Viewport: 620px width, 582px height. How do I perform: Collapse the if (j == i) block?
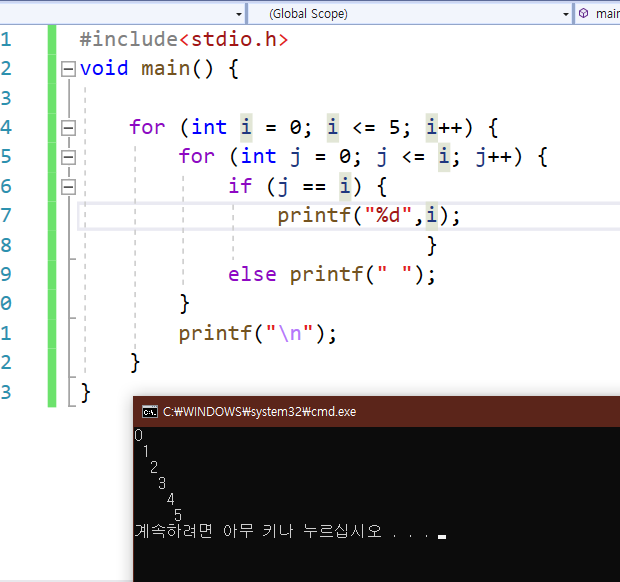(x=68, y=187)
